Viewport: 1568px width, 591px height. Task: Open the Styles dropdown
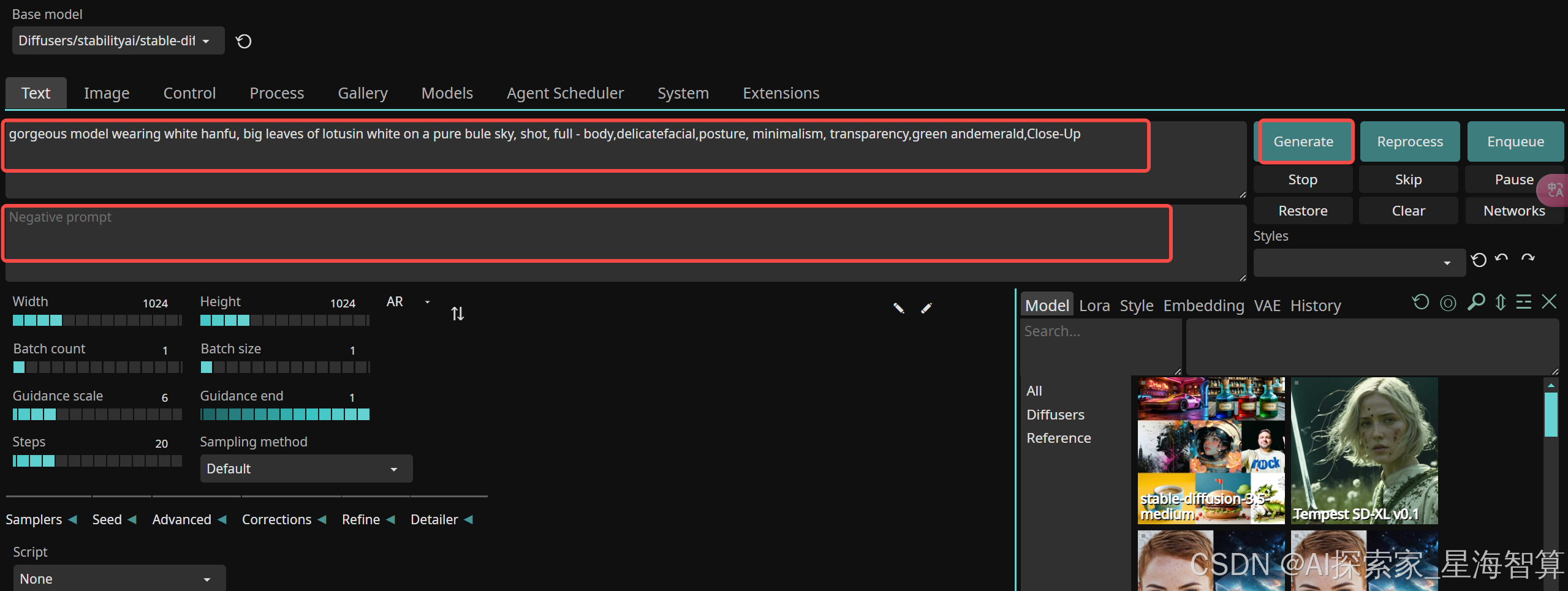point(1359,262)
